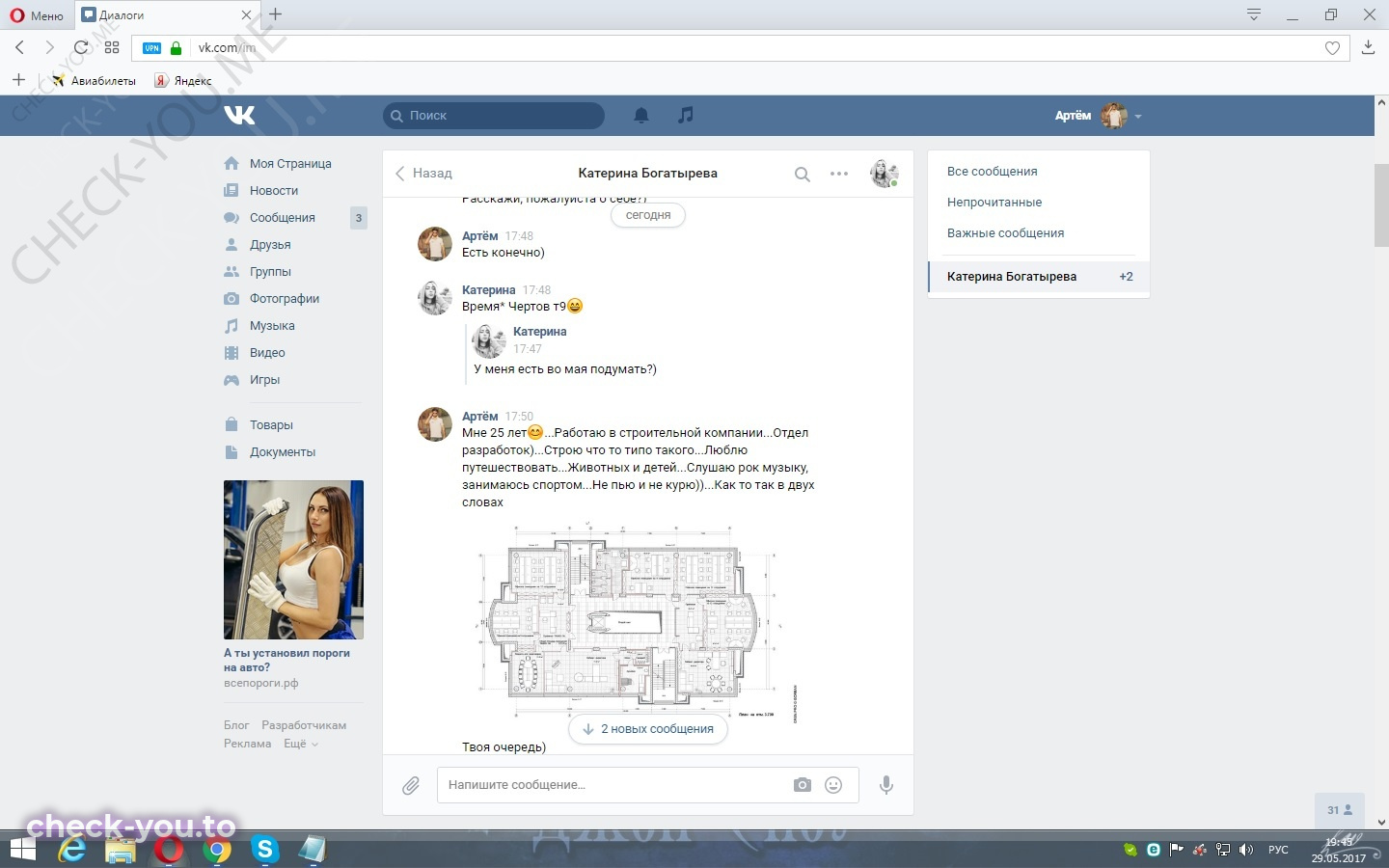
Task: Attach a photo with the camera icon
Action: click(x=803, y=785)
